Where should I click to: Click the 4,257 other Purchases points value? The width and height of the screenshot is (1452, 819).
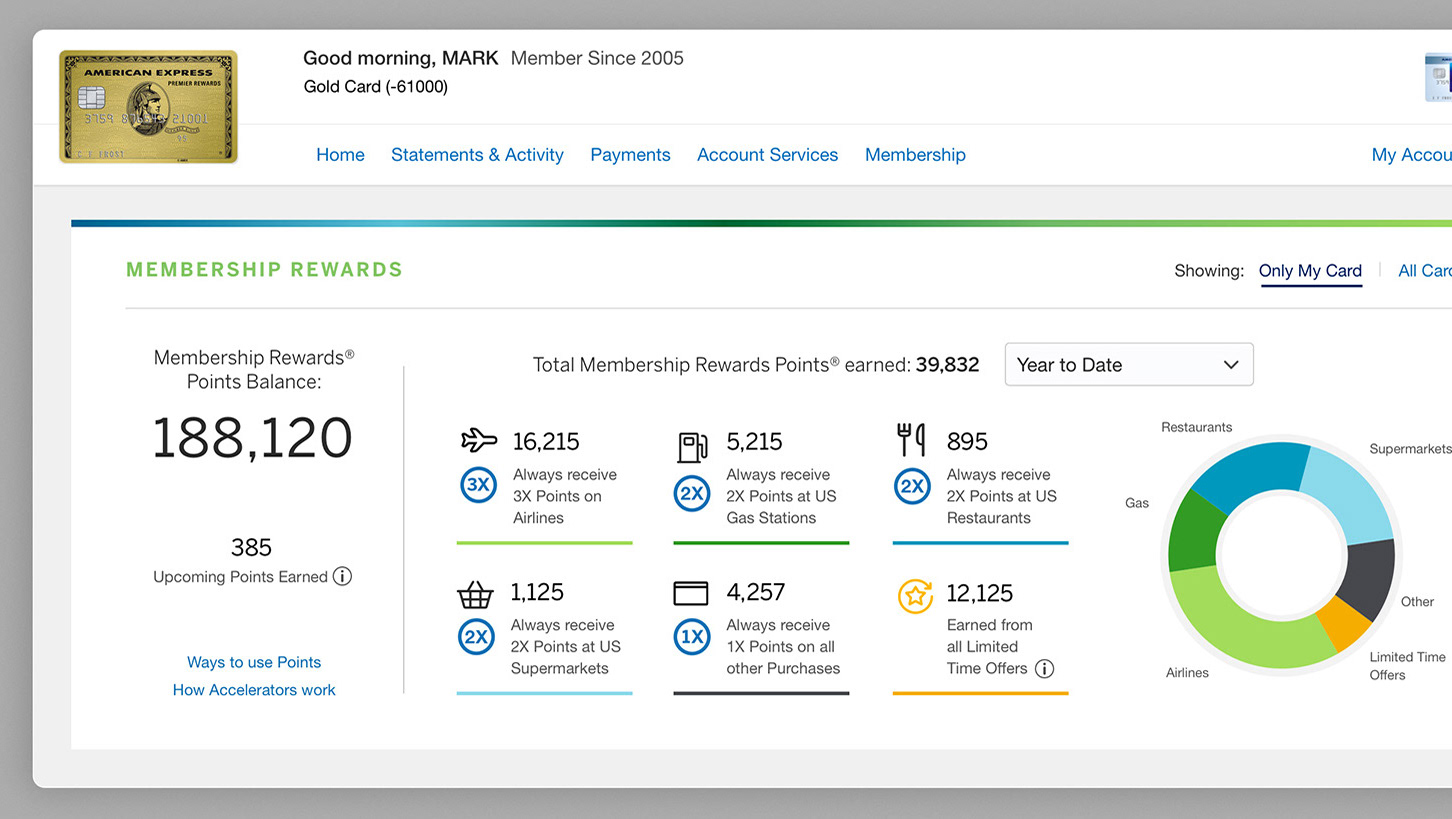pyautogui.click(x=755, y=592)
